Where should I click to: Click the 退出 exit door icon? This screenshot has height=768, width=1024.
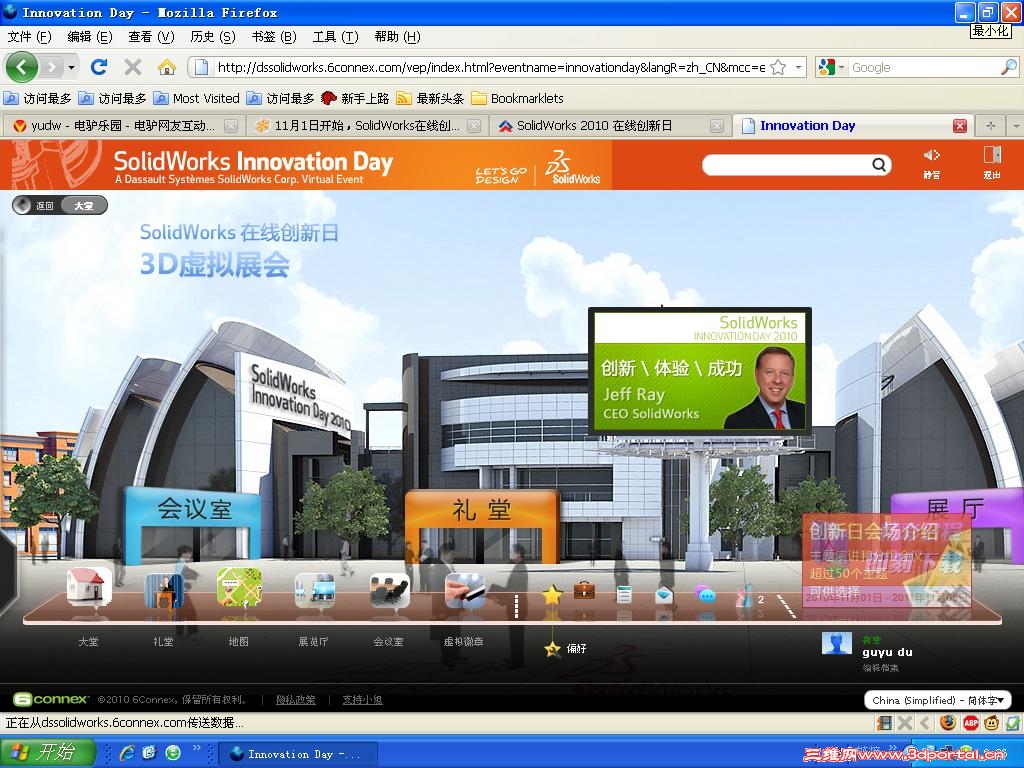point(992,161)
